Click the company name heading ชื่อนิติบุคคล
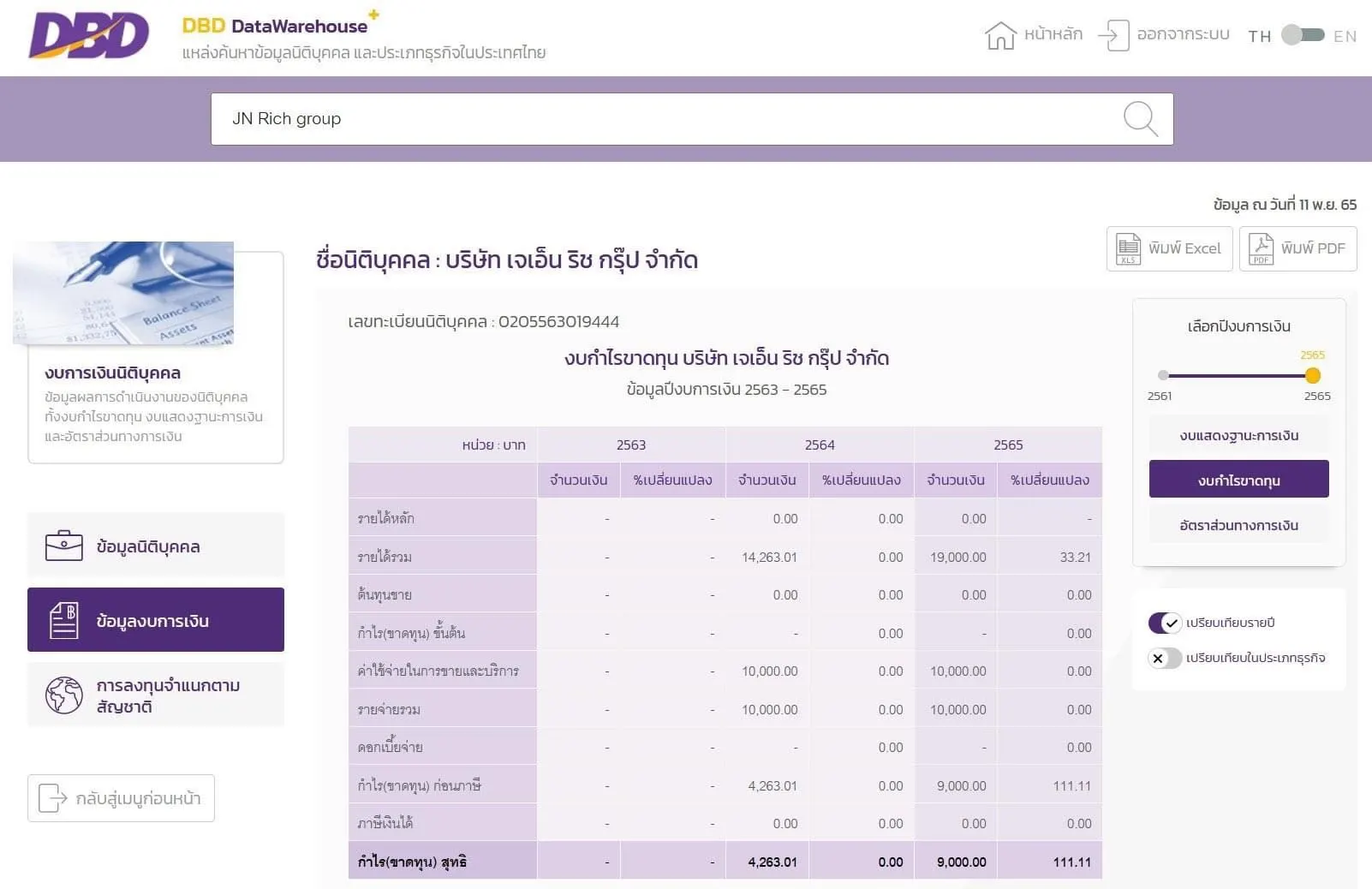 507,259
